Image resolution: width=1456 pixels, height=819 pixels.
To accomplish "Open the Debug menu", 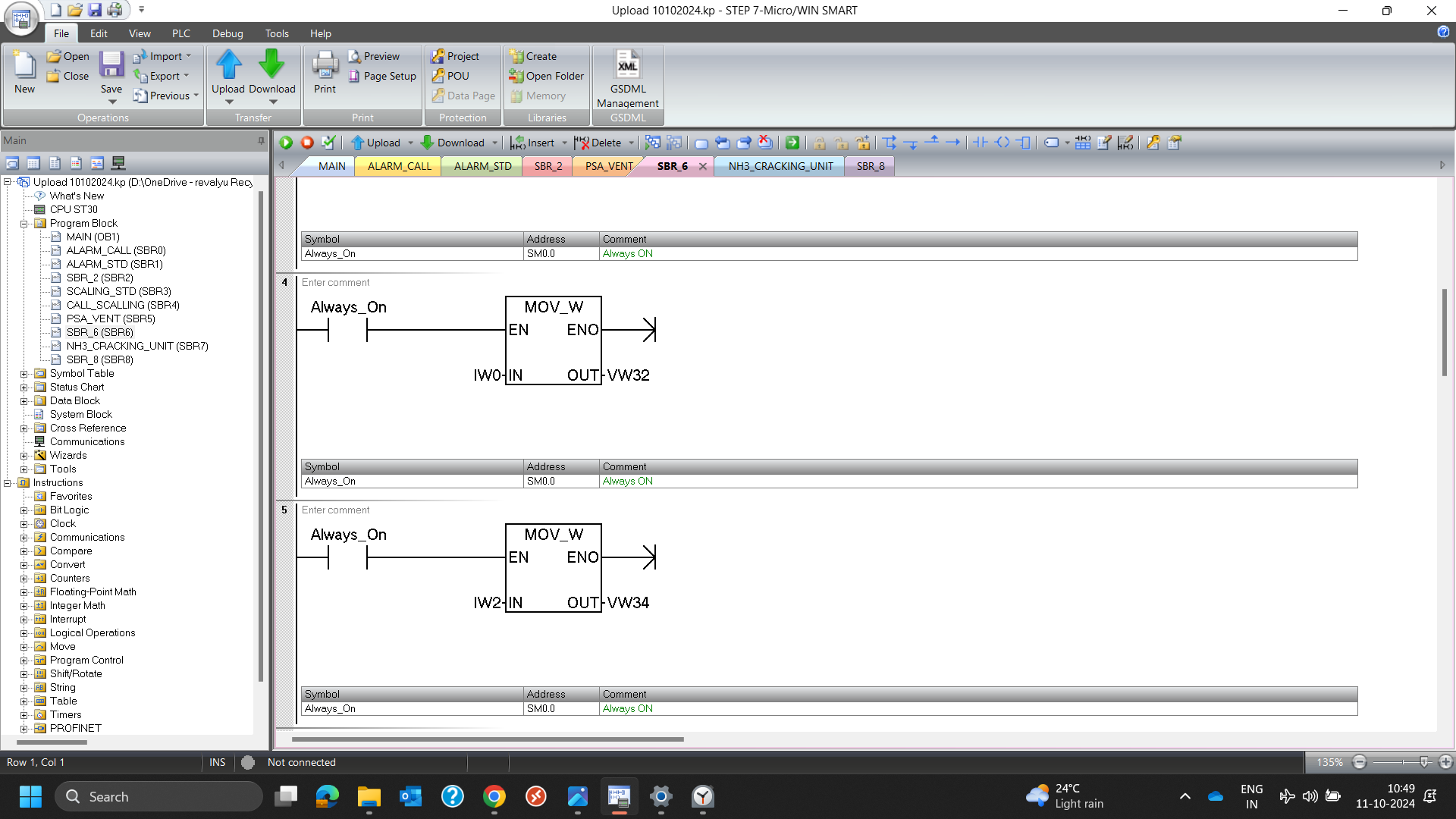I will [227, 33].
